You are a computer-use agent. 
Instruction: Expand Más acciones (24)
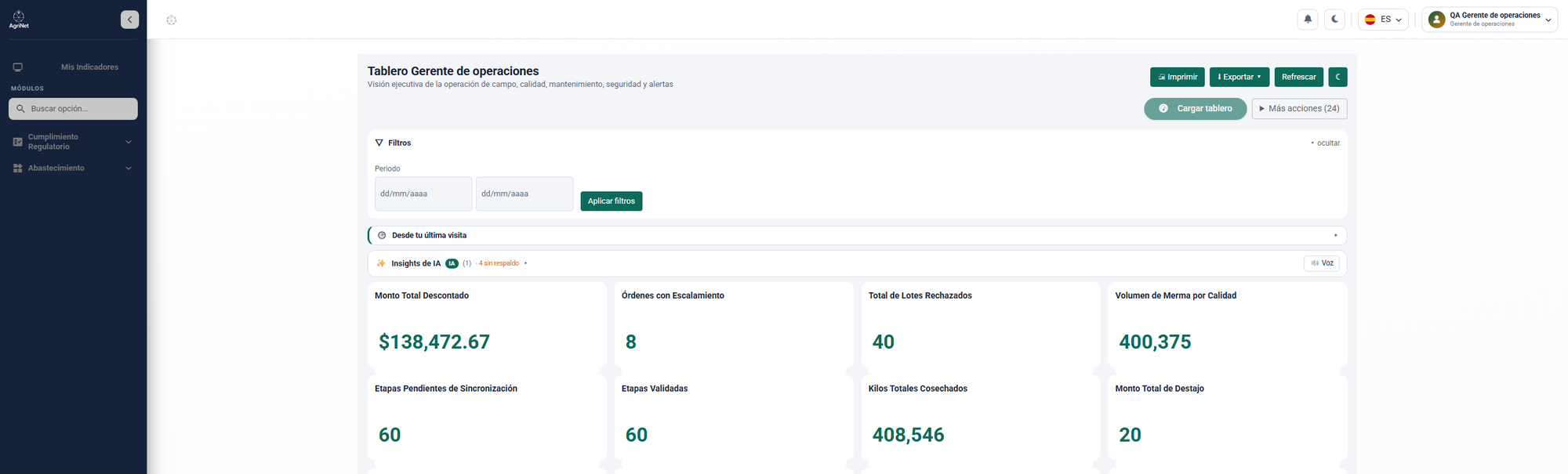point(1299,109)
